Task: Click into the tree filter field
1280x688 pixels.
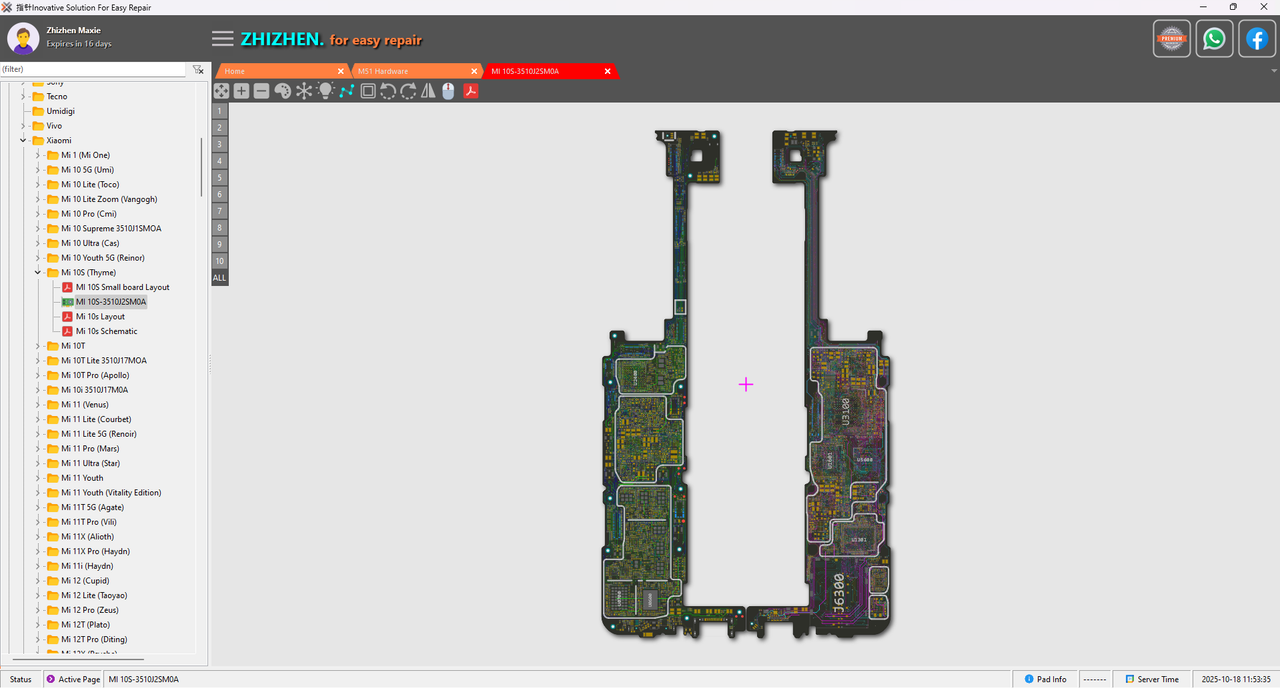Action: [93, 70]
